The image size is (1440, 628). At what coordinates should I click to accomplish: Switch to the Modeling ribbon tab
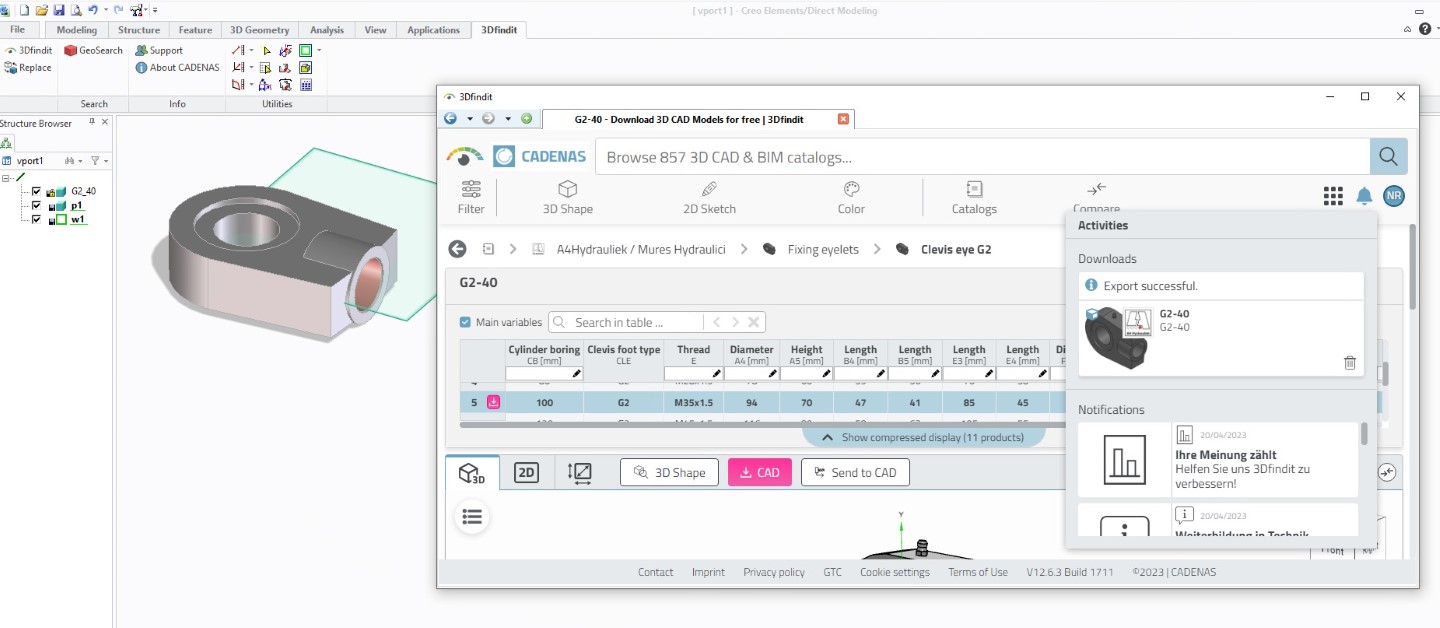pyautogui.click(x=76, y=30)
